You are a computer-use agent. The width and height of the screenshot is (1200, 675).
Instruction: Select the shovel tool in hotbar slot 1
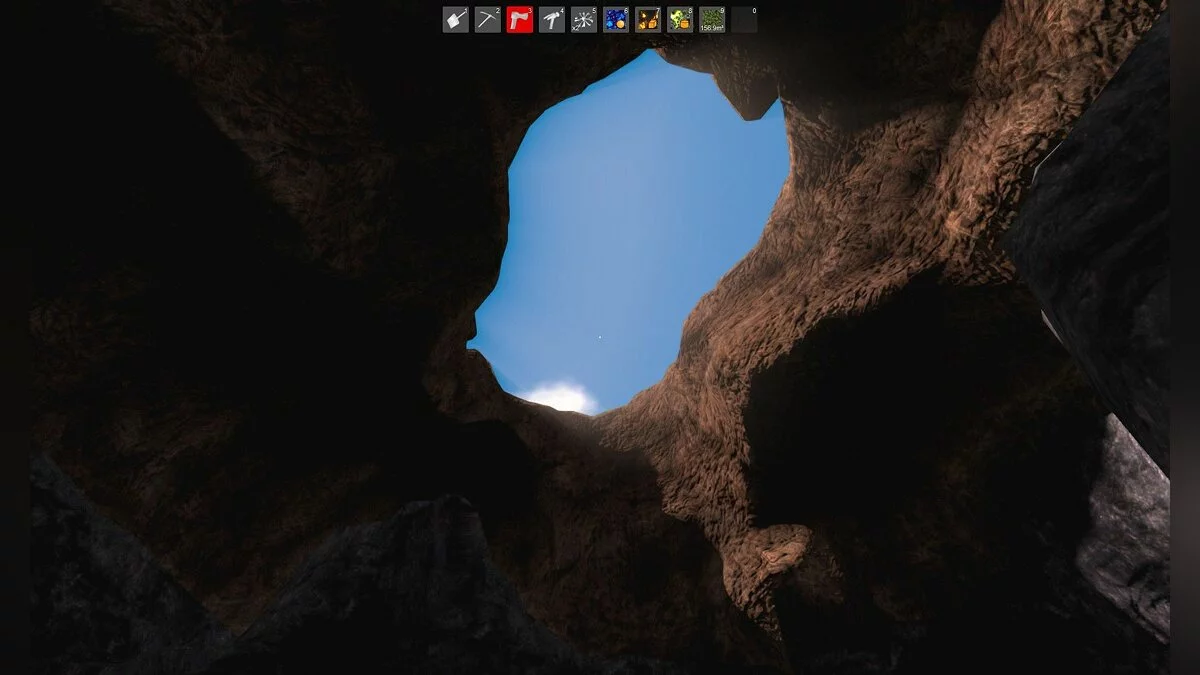point(456,20)
